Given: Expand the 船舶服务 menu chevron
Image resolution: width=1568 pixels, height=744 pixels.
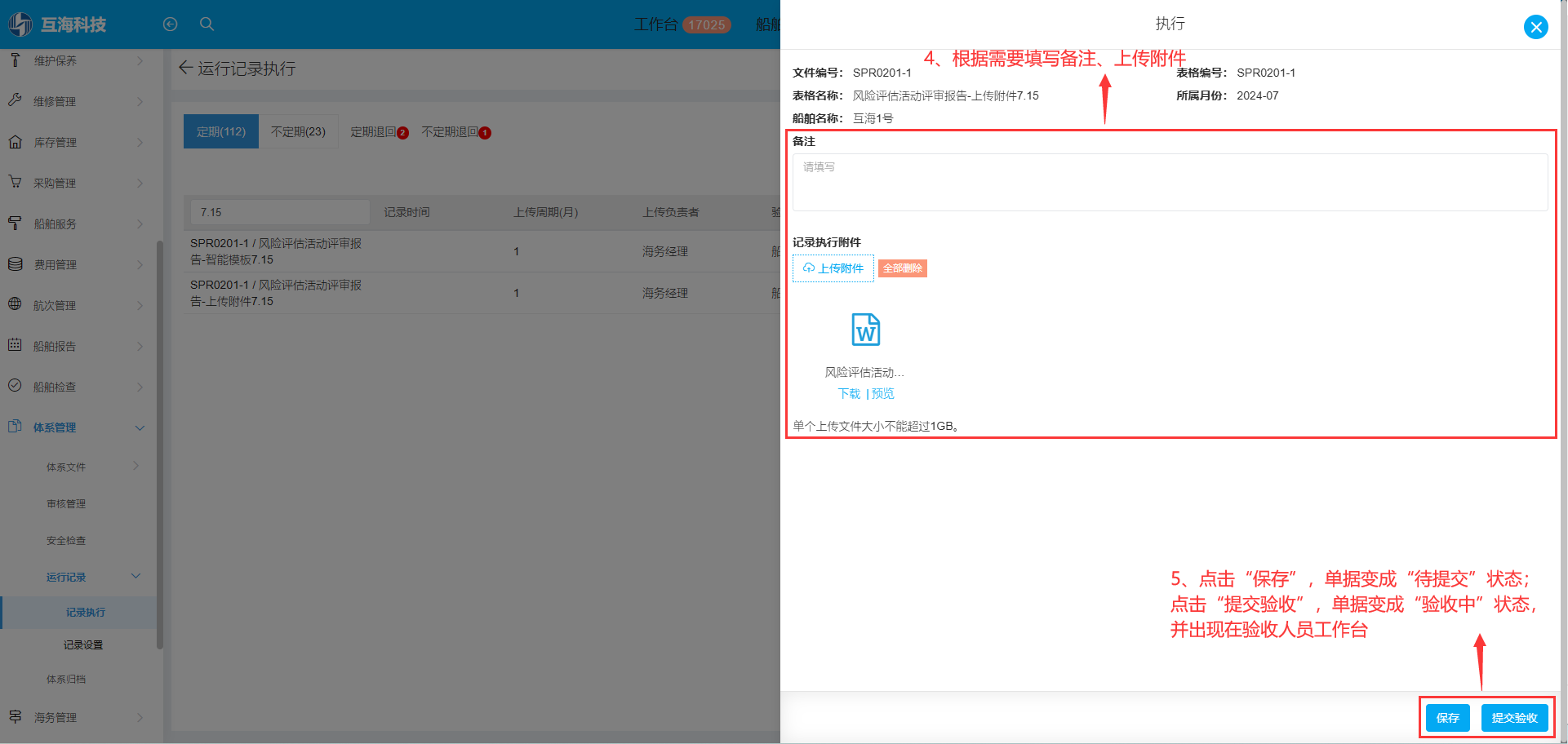Looking at the screenshot, I should [140, 224].
